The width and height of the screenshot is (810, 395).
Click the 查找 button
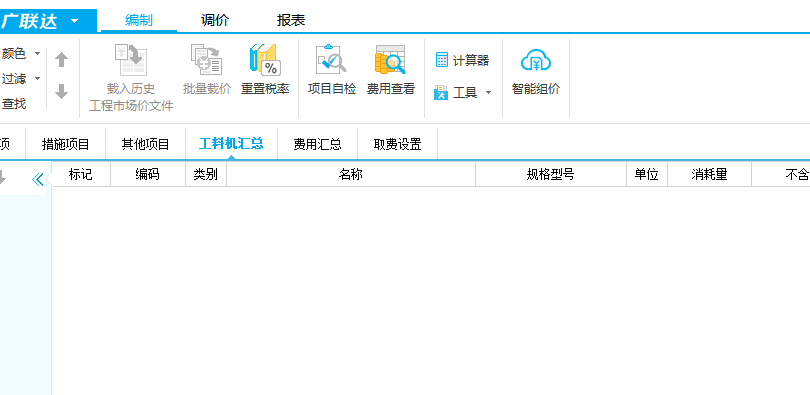coord(13,104)
